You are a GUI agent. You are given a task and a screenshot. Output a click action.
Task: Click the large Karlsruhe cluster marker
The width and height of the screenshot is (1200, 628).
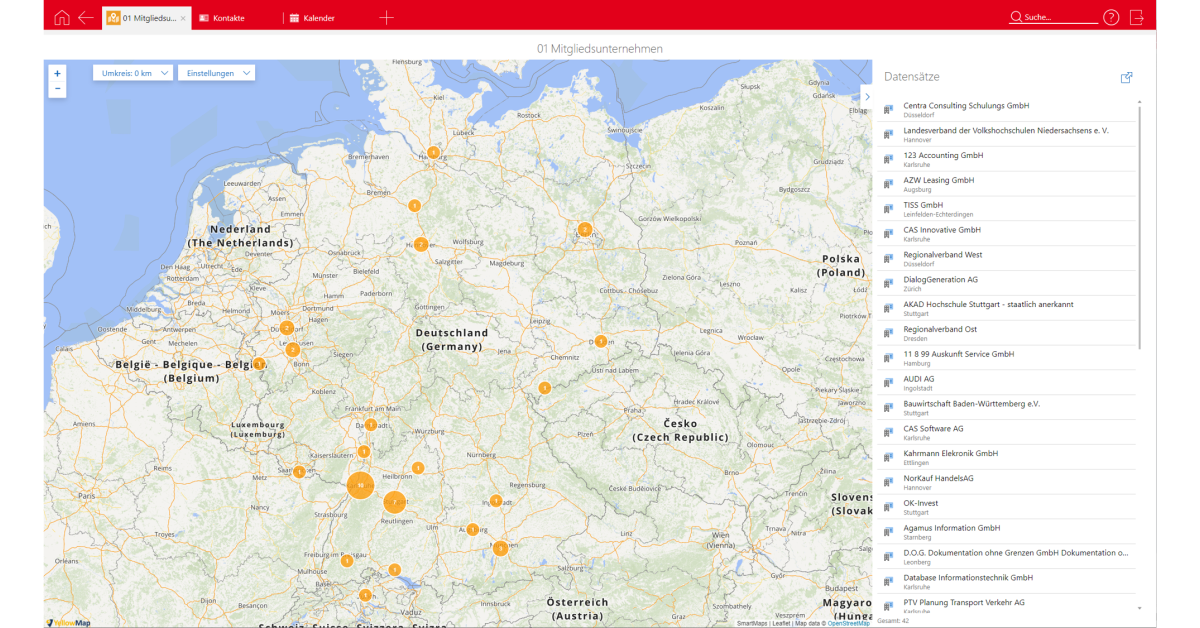pyautogui.click(x=360, y=486)
